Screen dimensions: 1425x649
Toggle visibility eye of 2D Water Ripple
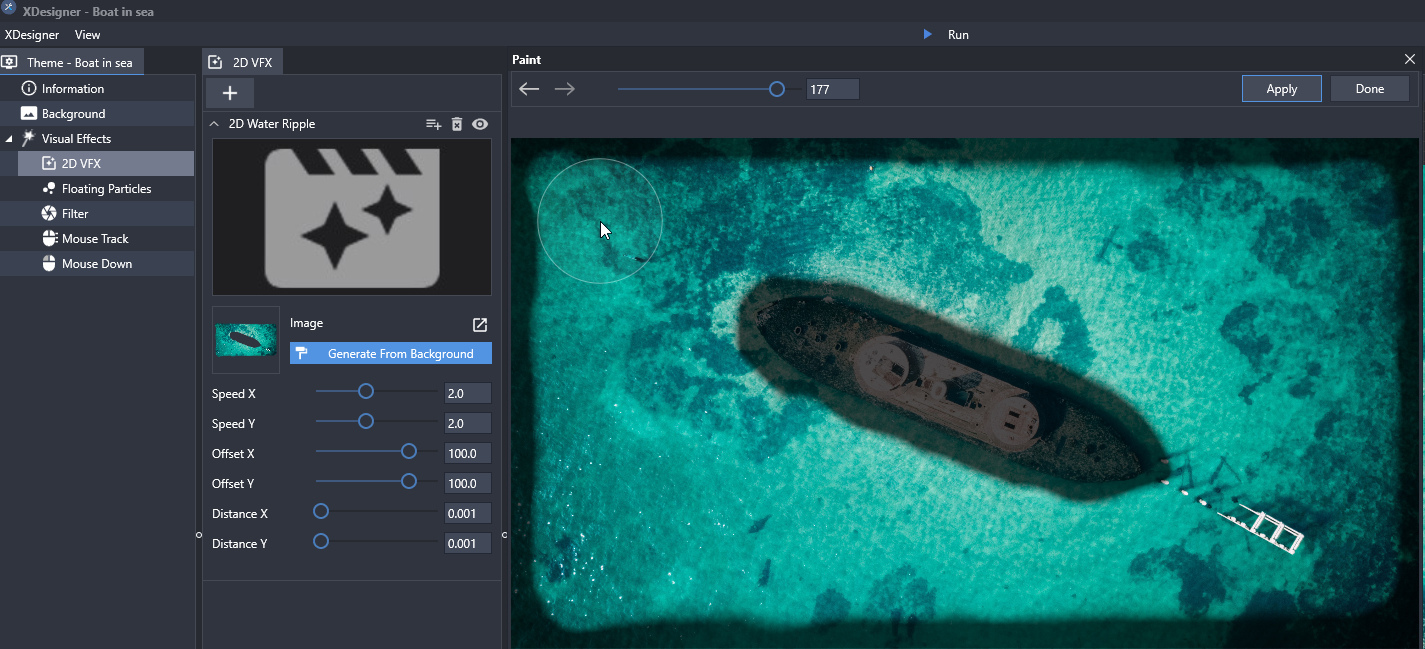[x=480, y=124]
